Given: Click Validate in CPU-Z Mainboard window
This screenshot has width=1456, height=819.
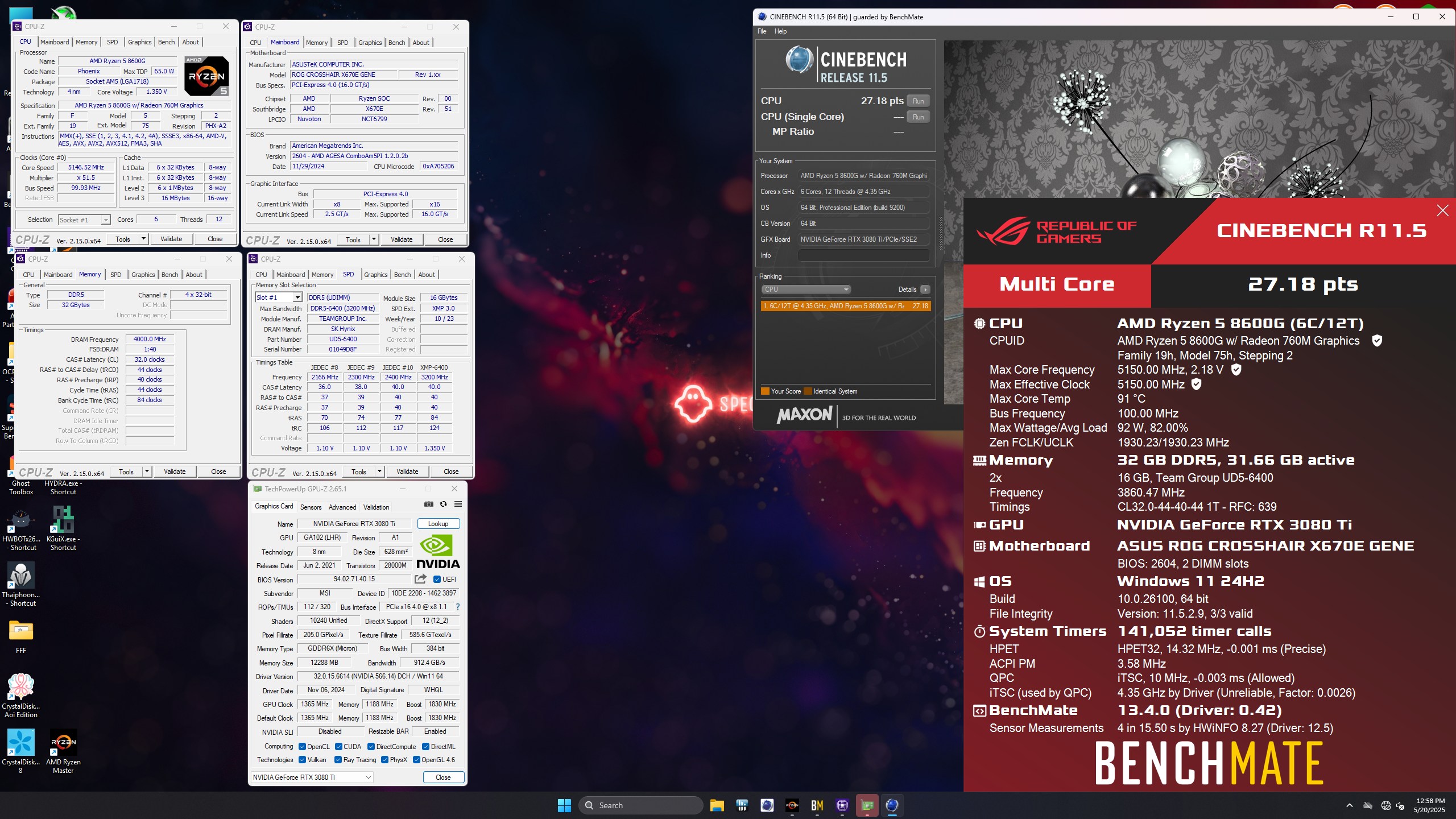Looking at the screenshot, I should coord(402,239).
